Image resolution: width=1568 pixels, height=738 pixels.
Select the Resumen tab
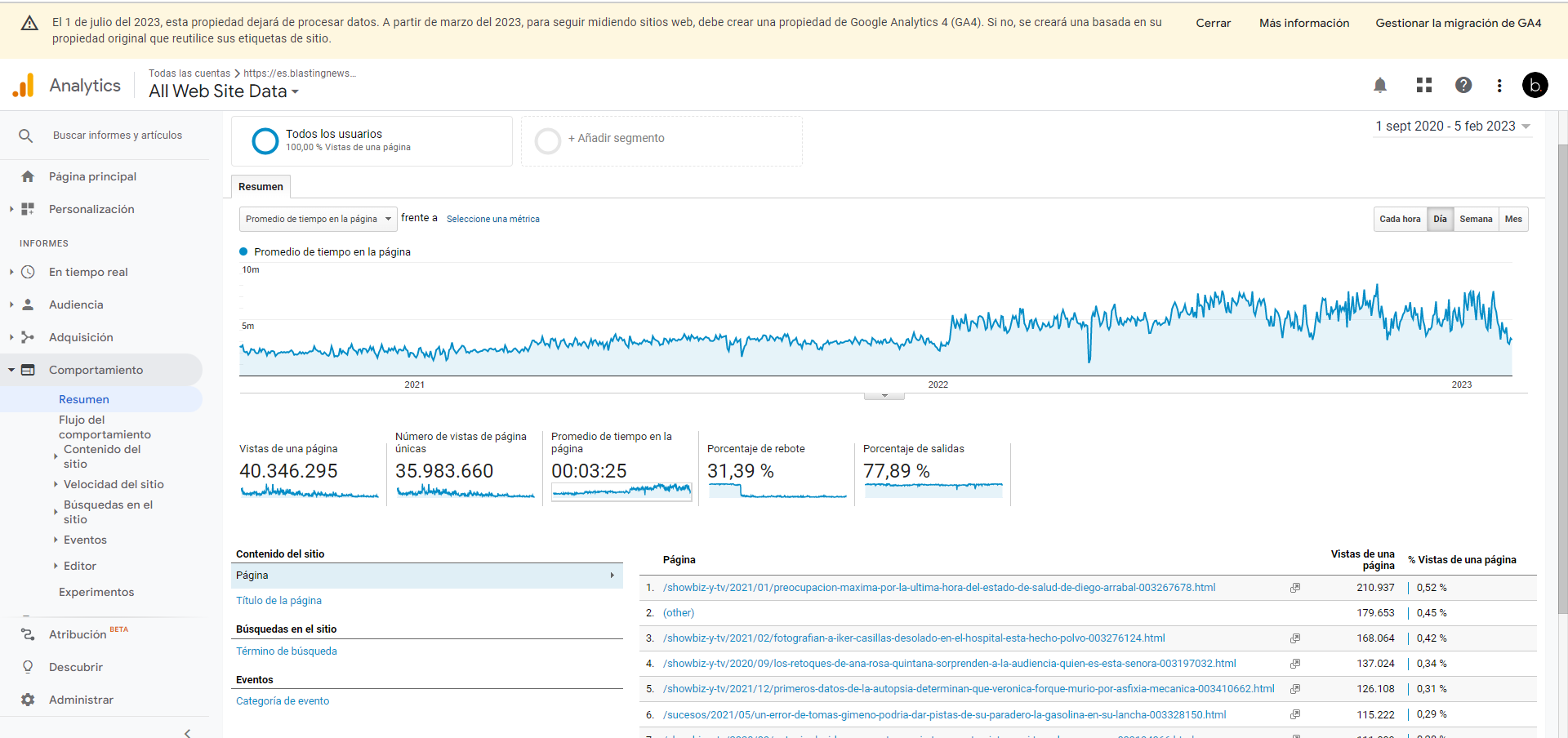(x=261, y=187)
